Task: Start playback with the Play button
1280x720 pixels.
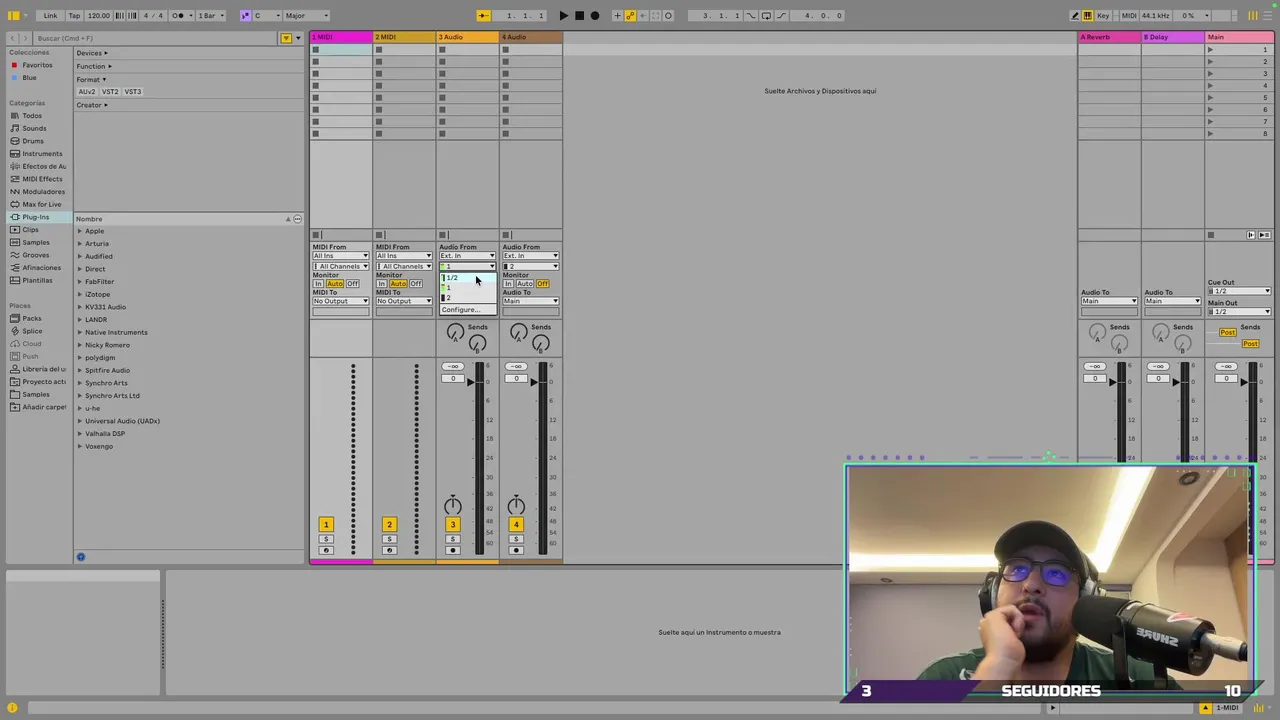Action: (x=563, y=15)
